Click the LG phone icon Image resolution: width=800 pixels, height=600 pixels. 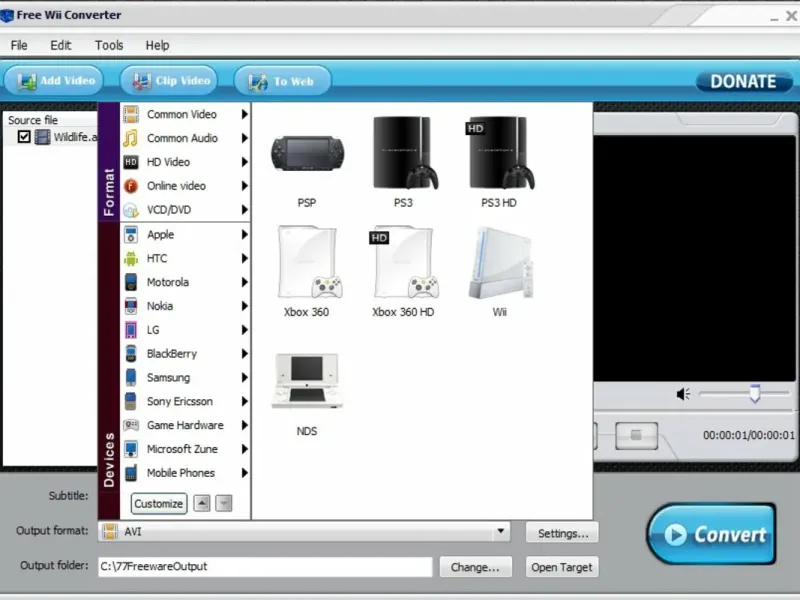tap(131, 330)
